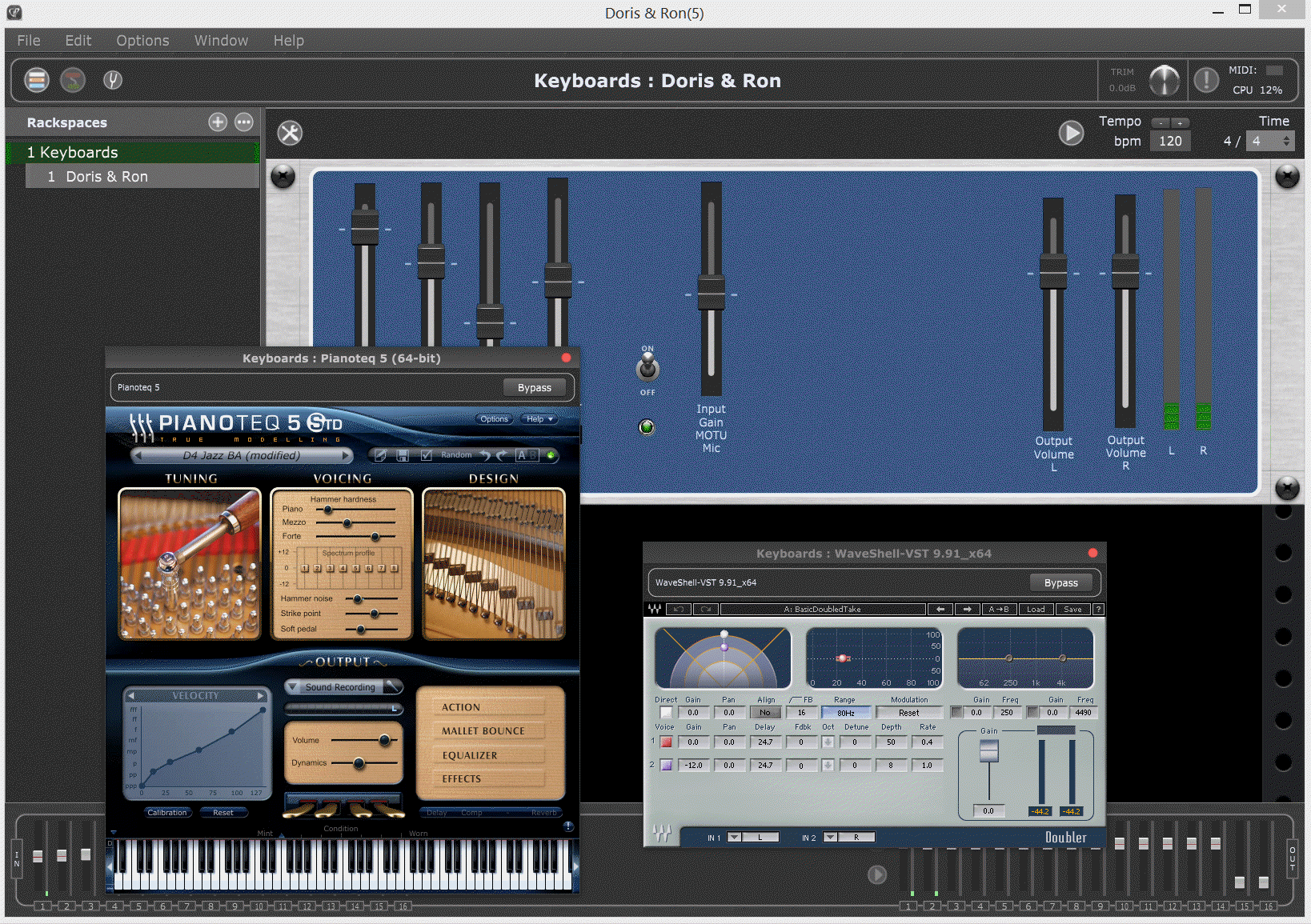Screen dimensions: 1311x924
Task: Open the Window menu
Action: pos(220,40)
